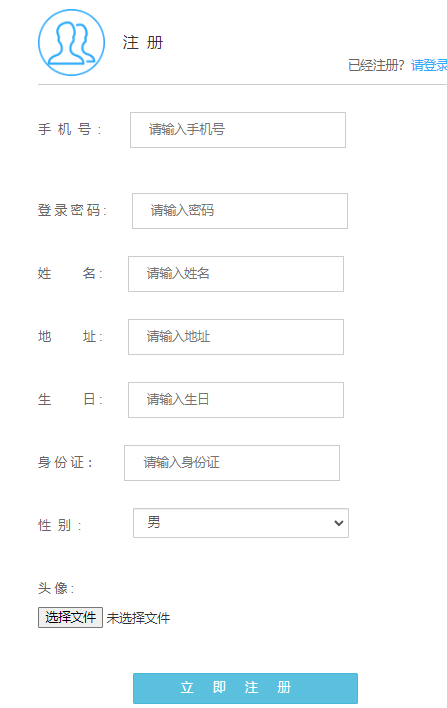
Task: Click the 注册 page heading
Action: [143, 43]
